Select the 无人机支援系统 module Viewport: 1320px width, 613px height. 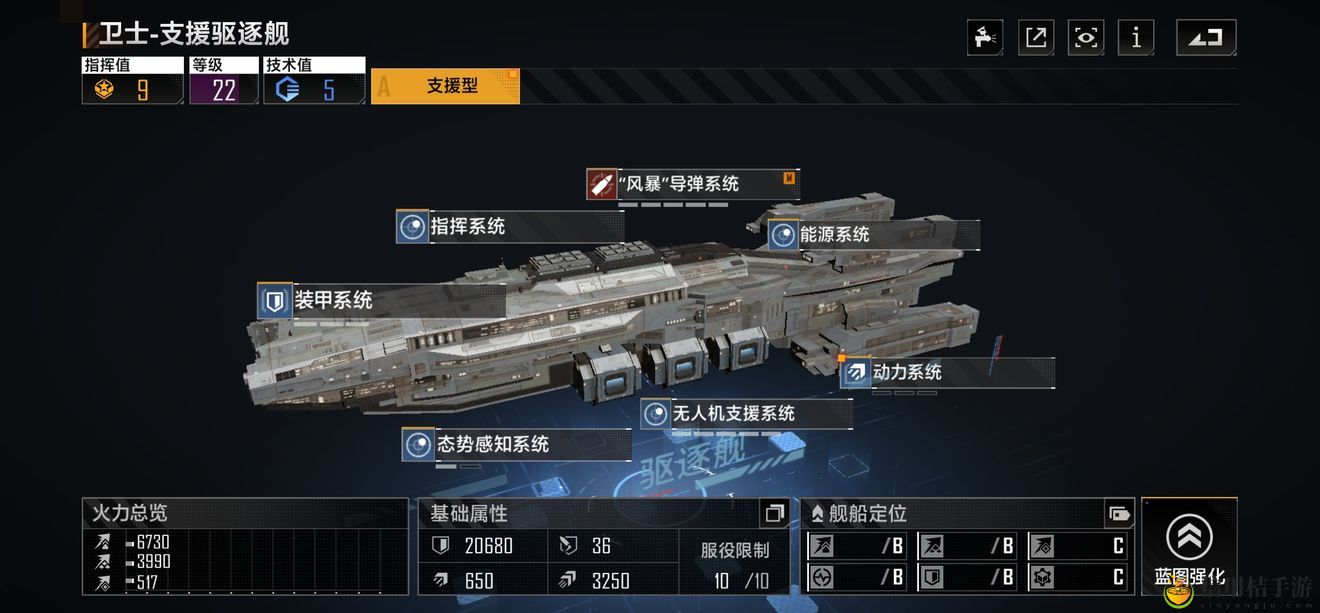[746, 413]
